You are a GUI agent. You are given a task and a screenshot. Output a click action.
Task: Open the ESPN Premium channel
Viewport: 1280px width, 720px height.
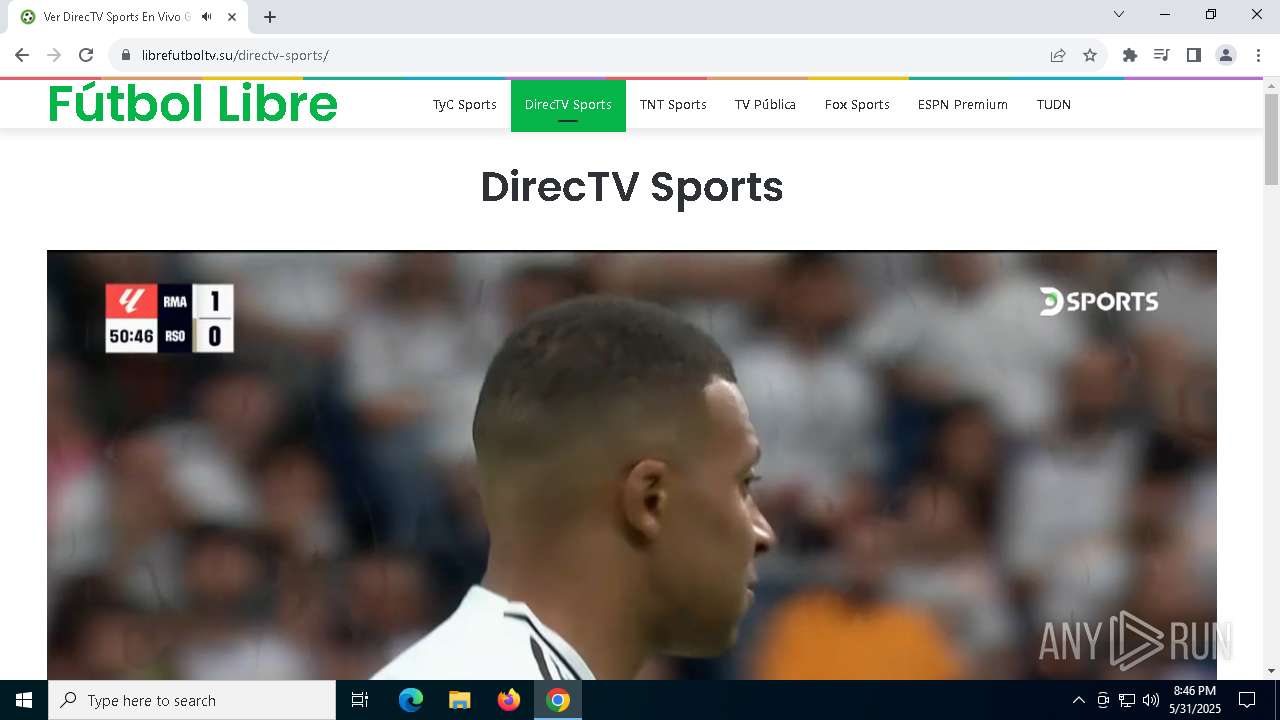pos(963,104)
